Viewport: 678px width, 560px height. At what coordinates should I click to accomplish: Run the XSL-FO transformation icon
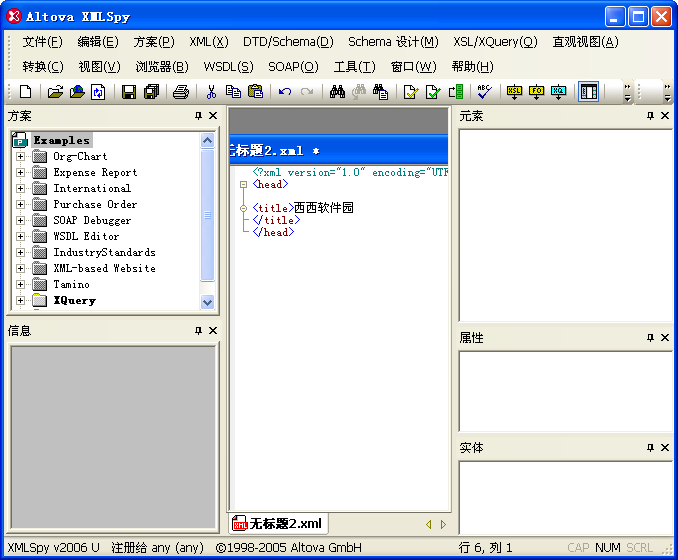click(x=537, y=92)
